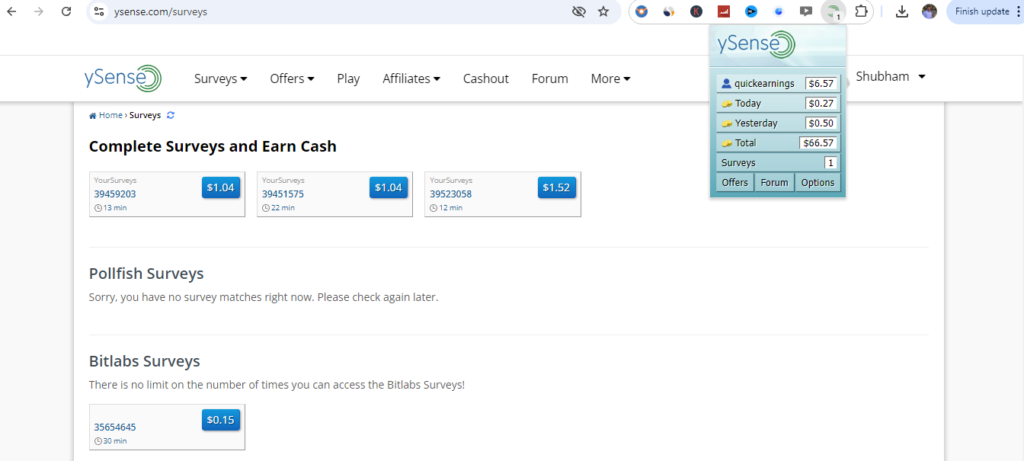The width and height of the screenshot is (1024, 461).
Task: Go back to the previous page
Action: click(x=12, y=11)
